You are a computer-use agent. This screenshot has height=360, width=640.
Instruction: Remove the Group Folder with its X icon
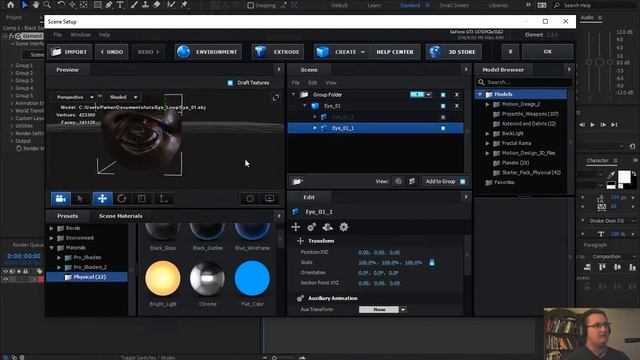457,95
